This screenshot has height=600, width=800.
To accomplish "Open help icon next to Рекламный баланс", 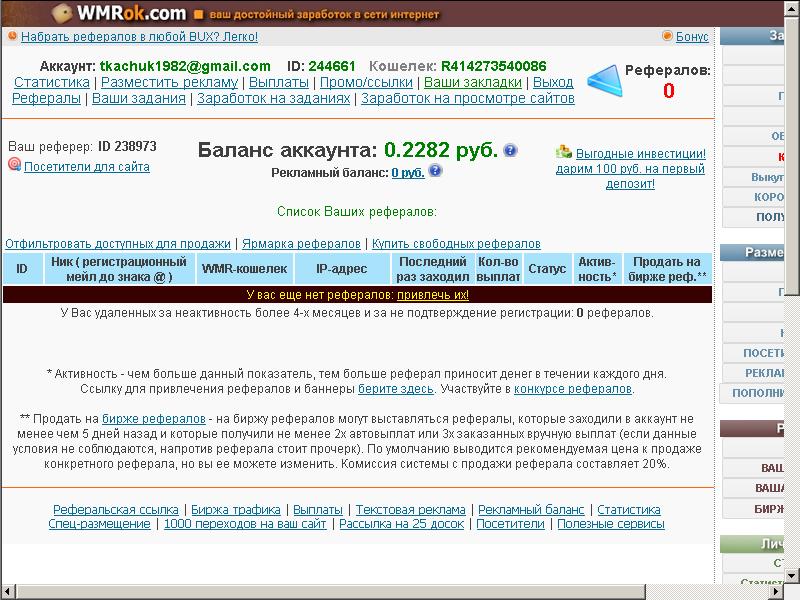I will coord(435,170).
